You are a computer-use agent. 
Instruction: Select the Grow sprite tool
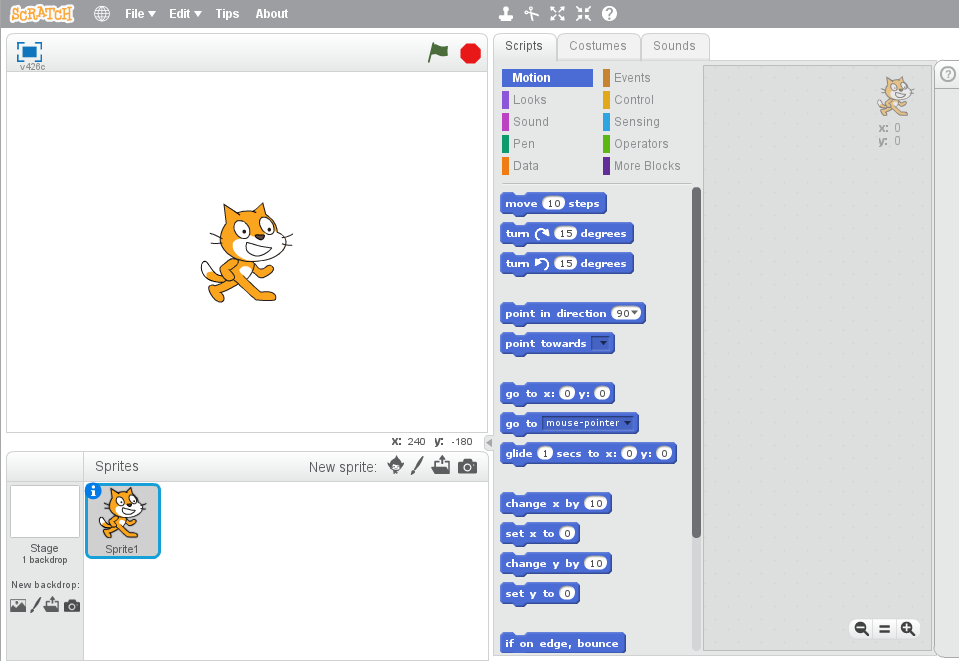click(557, 13)
